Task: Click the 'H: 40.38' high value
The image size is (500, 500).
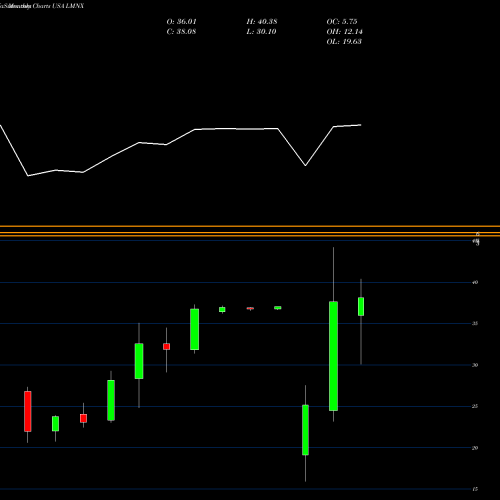Action: [262, 22]
